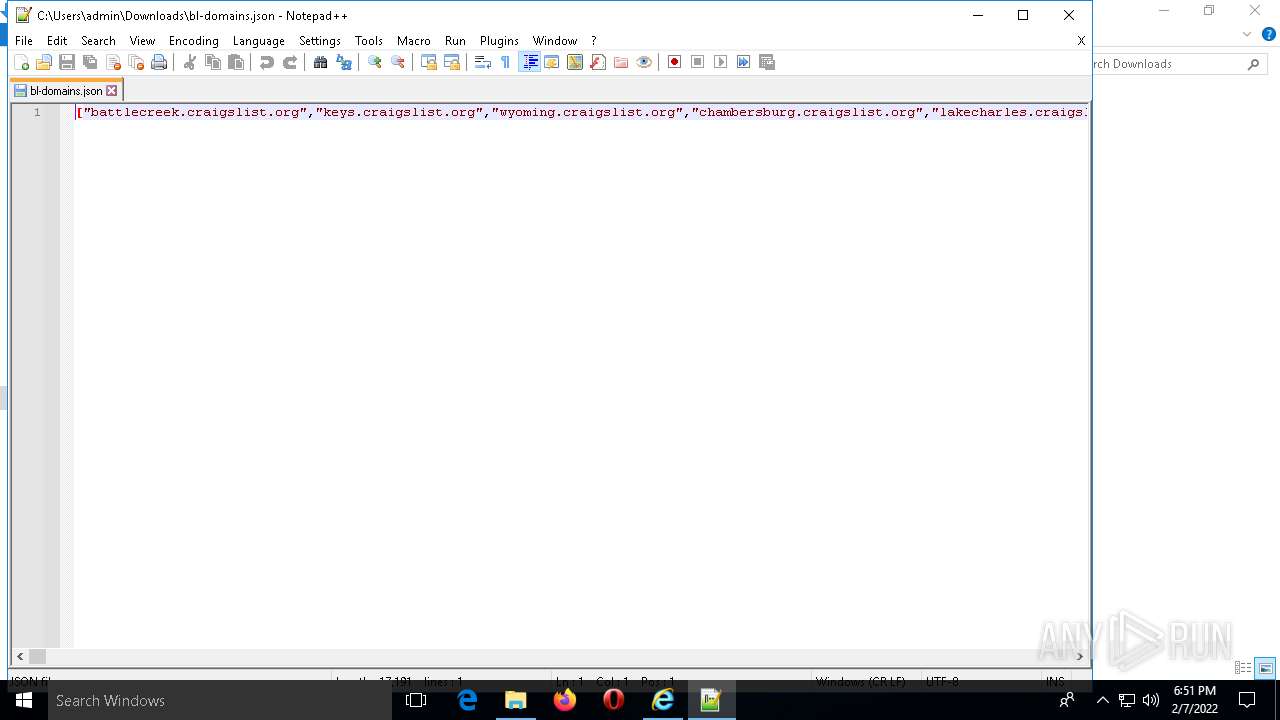Click the Open file toolbar icon
This screenshot has width=1280, height=720.
[44, 62]
